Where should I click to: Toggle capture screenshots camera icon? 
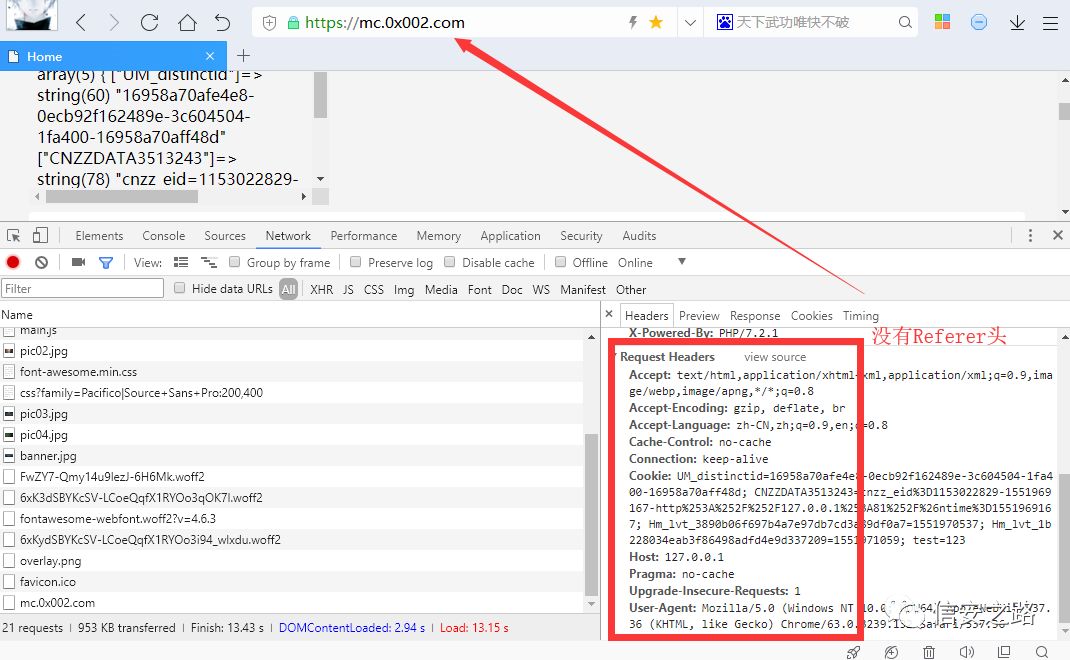[x=78, y=262]
